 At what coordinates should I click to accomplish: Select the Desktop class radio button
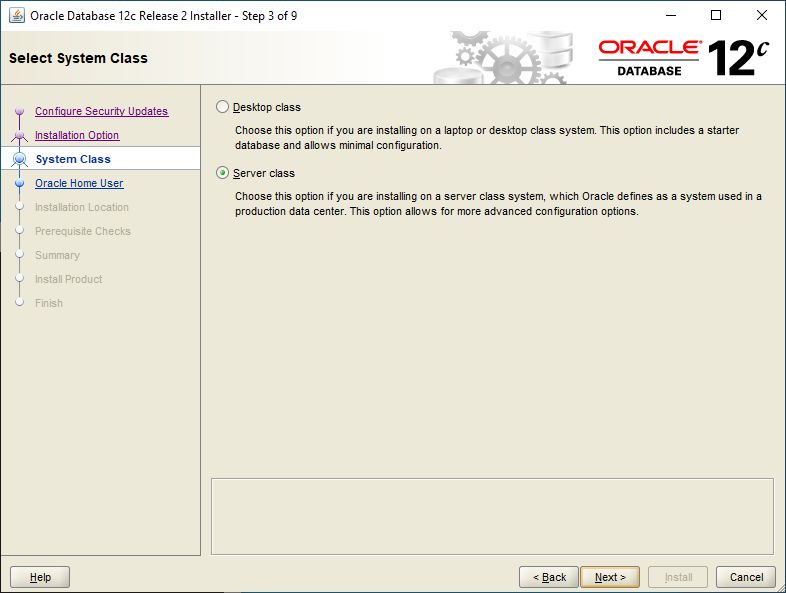222,107
